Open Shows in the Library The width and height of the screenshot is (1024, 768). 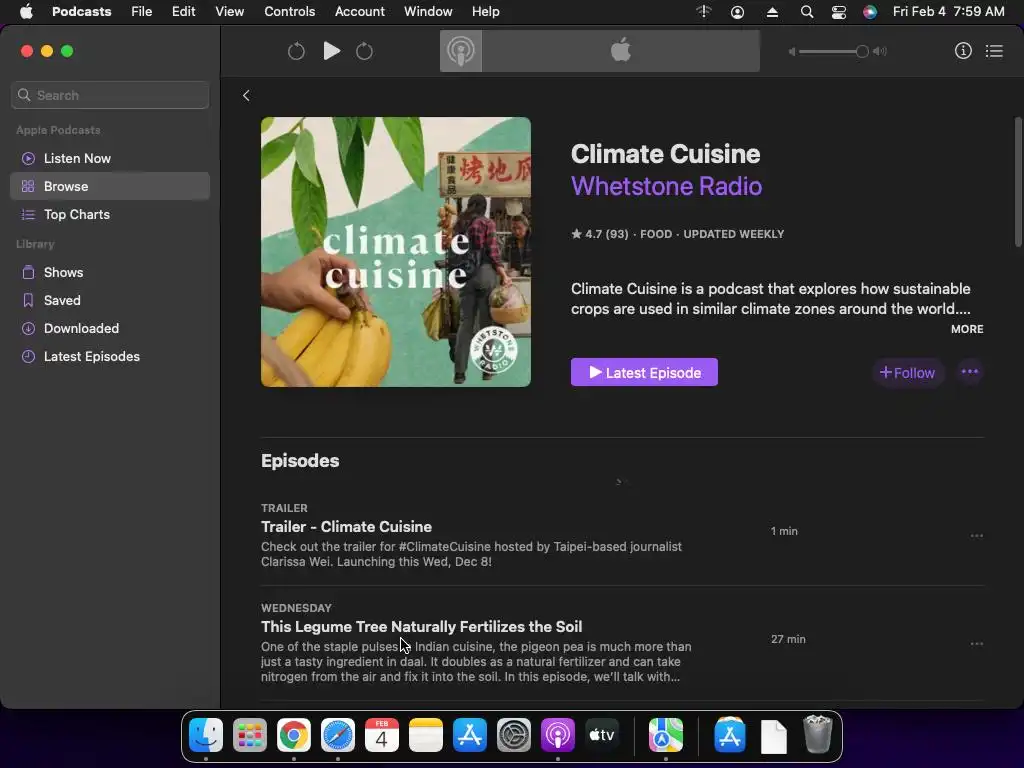click(110, 272)
